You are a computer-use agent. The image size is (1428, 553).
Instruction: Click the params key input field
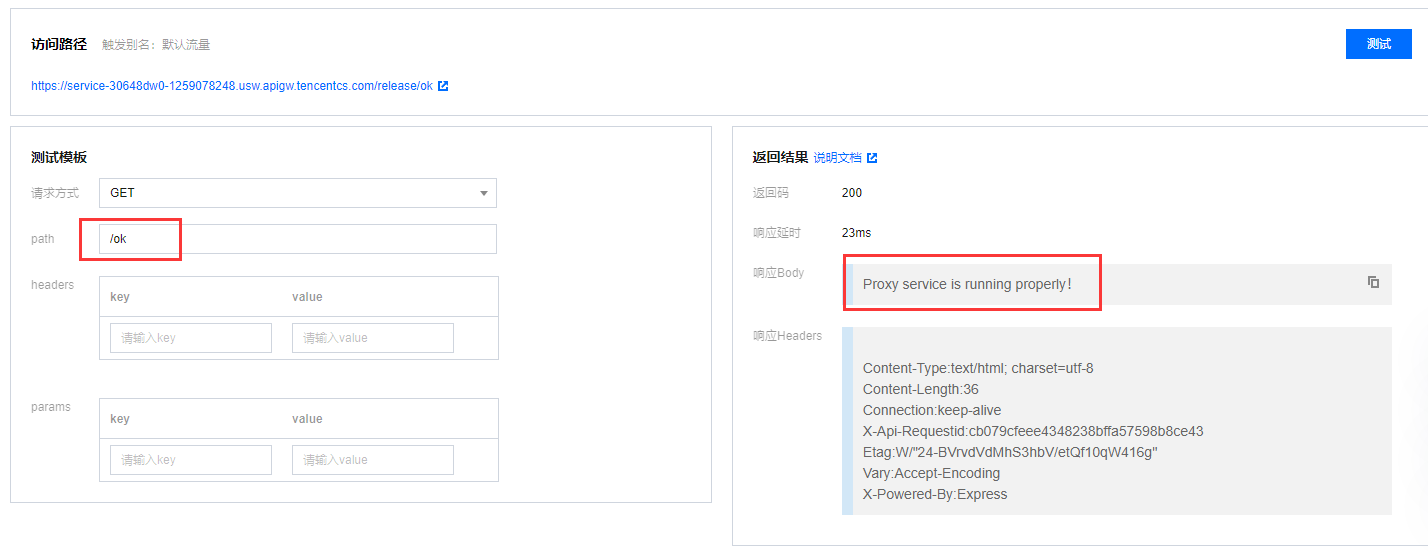[191, 460]
